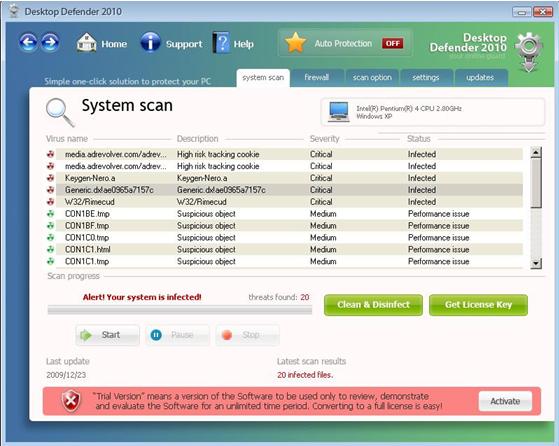Toggle the Auto Protection OFF switch
This screenshot has height=446, width=559.
coord(393,43)
